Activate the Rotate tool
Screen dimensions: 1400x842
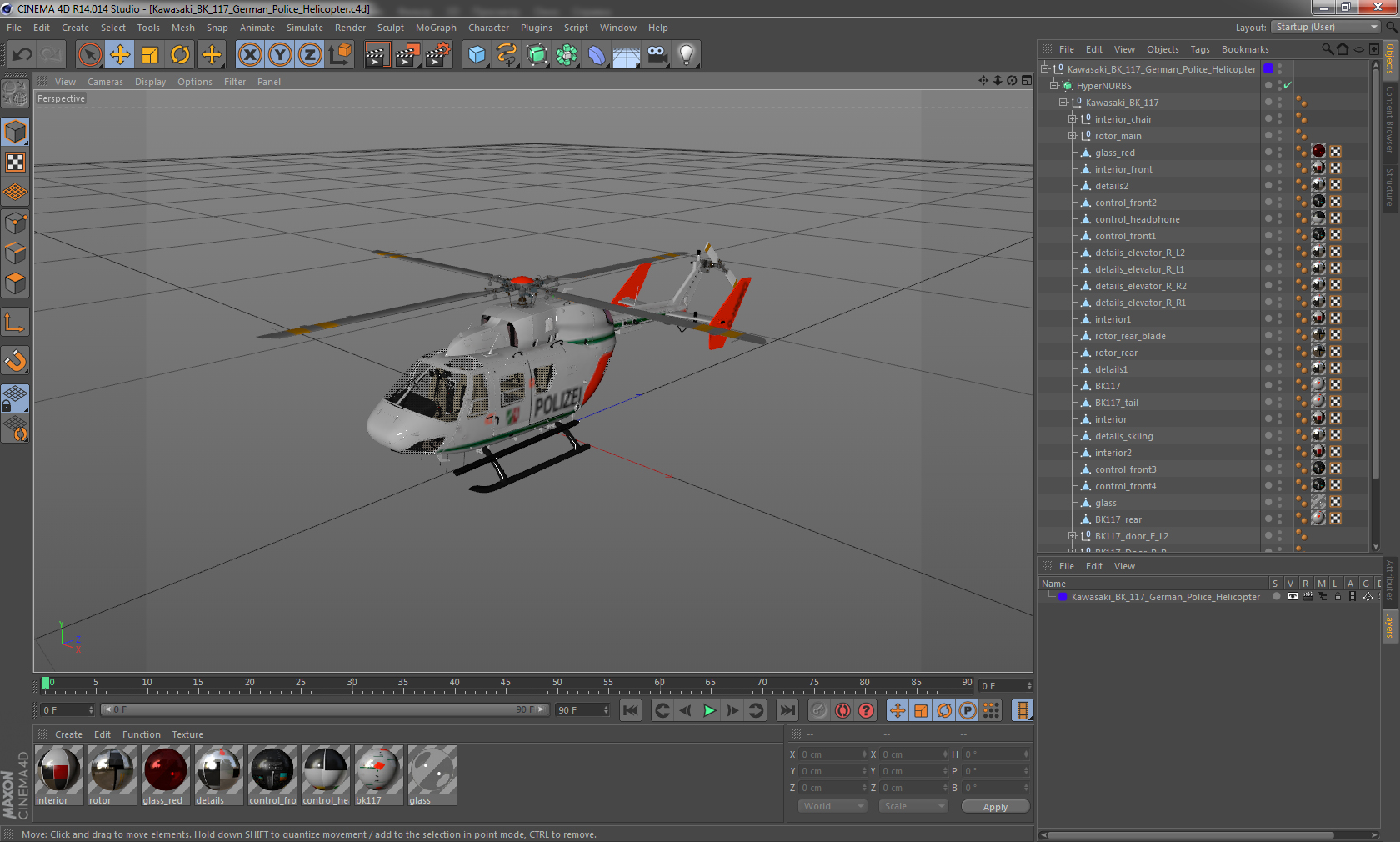coord(180,55)
